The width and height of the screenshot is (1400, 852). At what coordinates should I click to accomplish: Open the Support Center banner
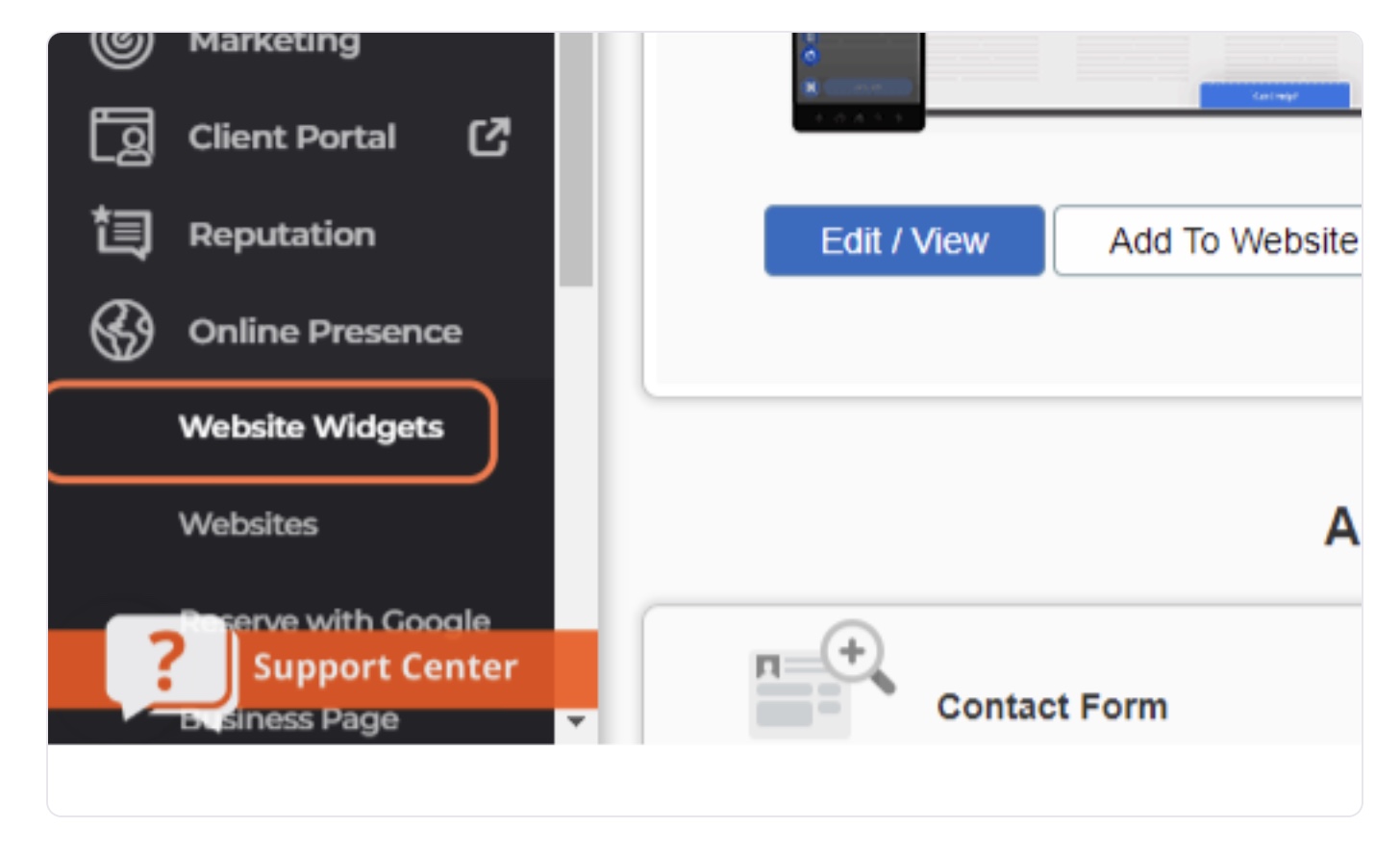click(x=323, y=668)
